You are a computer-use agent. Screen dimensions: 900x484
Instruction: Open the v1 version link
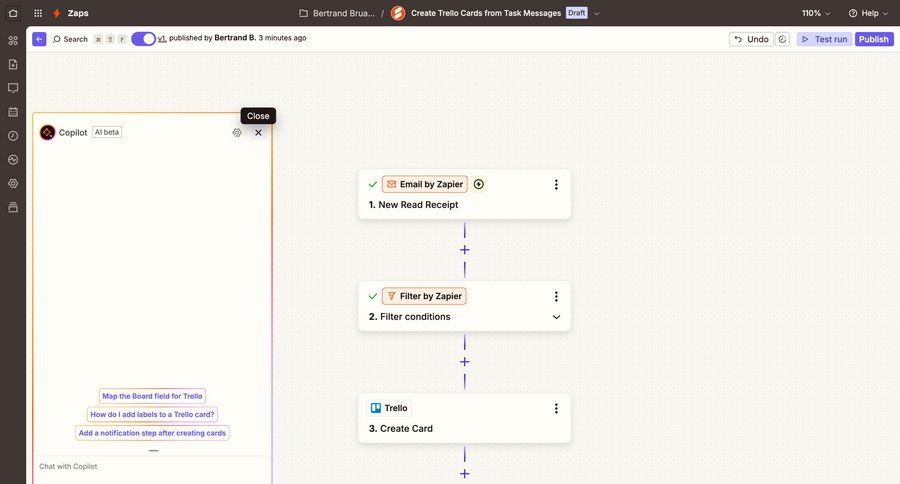[x=162, y=38]
